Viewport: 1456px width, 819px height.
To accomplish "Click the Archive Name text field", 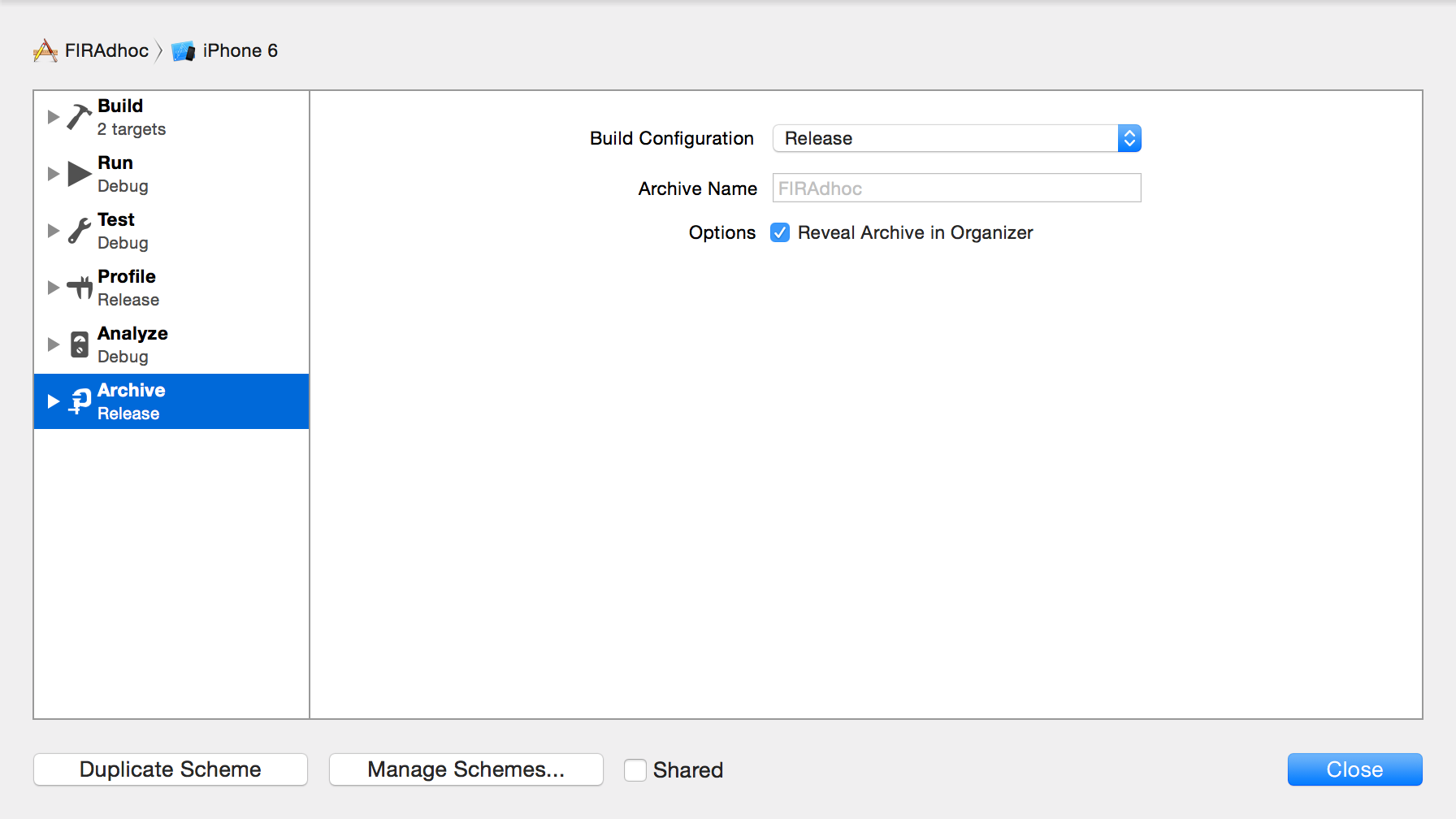I will tap(957, 188).
